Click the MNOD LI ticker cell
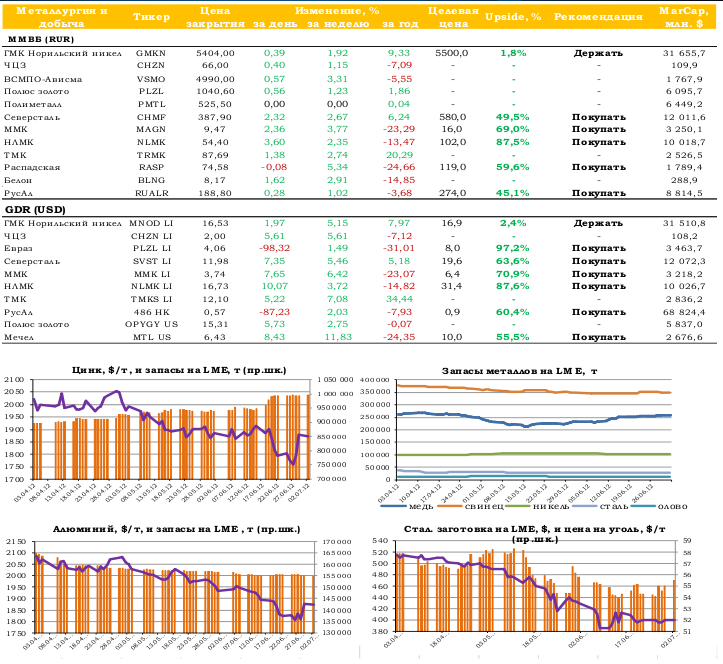 (x=151, y=223)
